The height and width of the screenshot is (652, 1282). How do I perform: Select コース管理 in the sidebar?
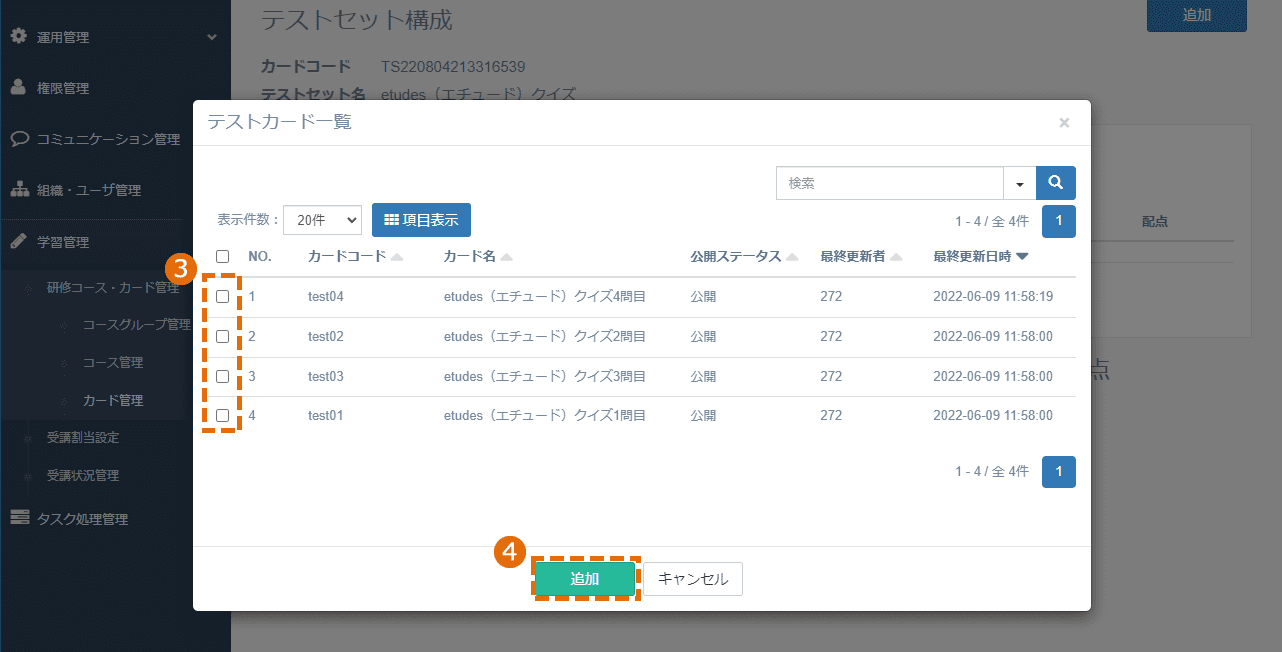(112, 362)
